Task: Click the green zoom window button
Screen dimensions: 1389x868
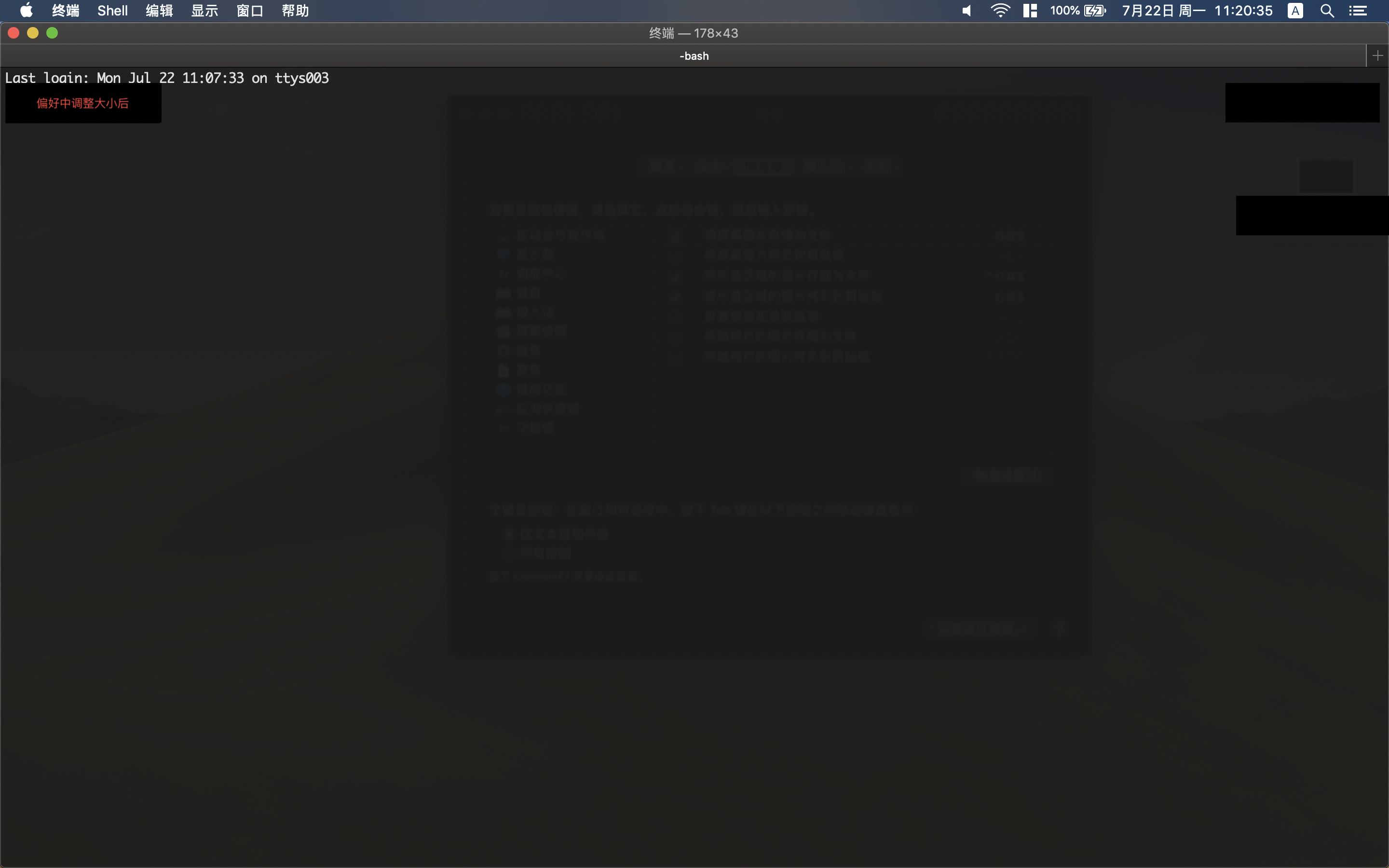Action: 52,33
